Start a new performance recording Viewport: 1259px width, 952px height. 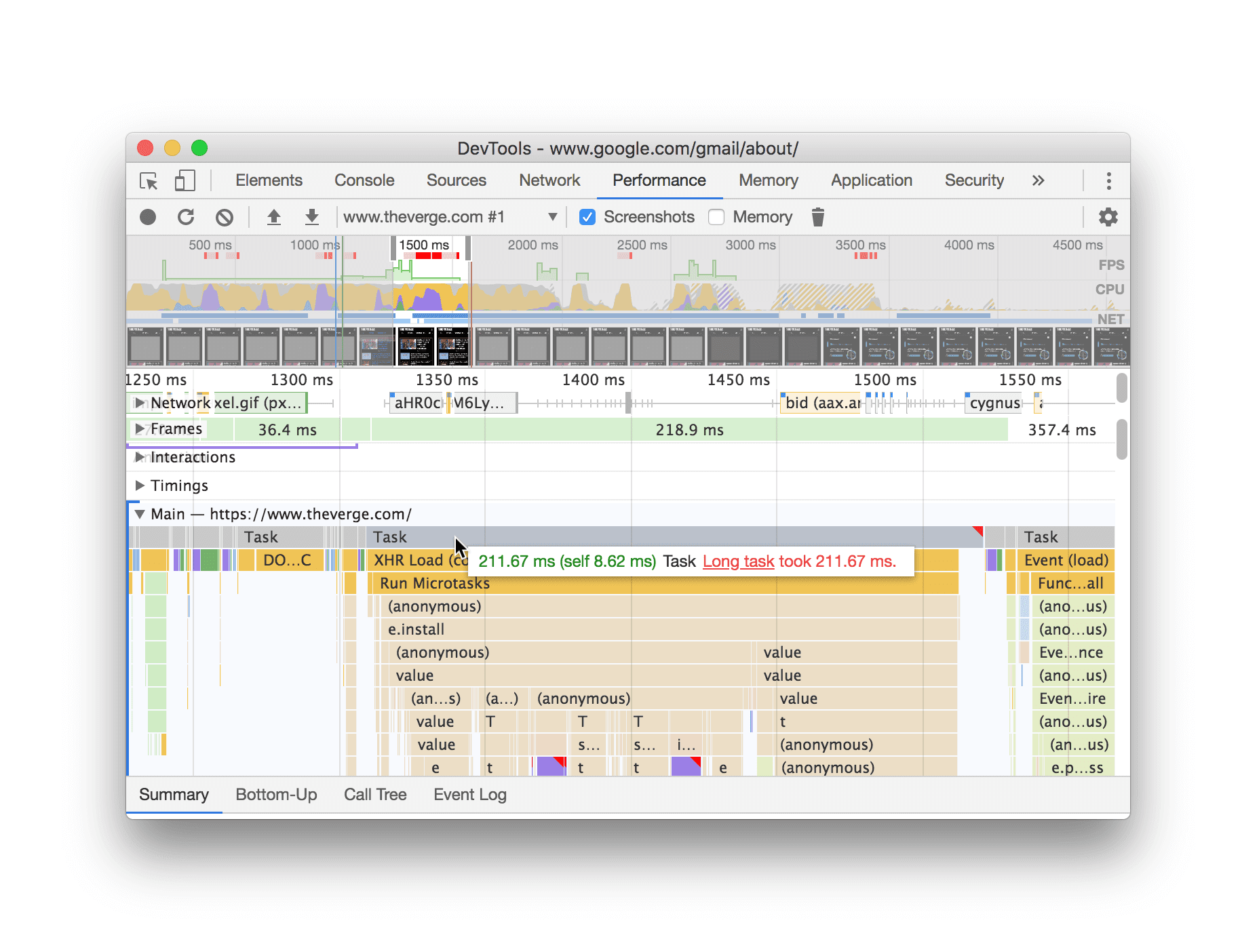[147, 217]
